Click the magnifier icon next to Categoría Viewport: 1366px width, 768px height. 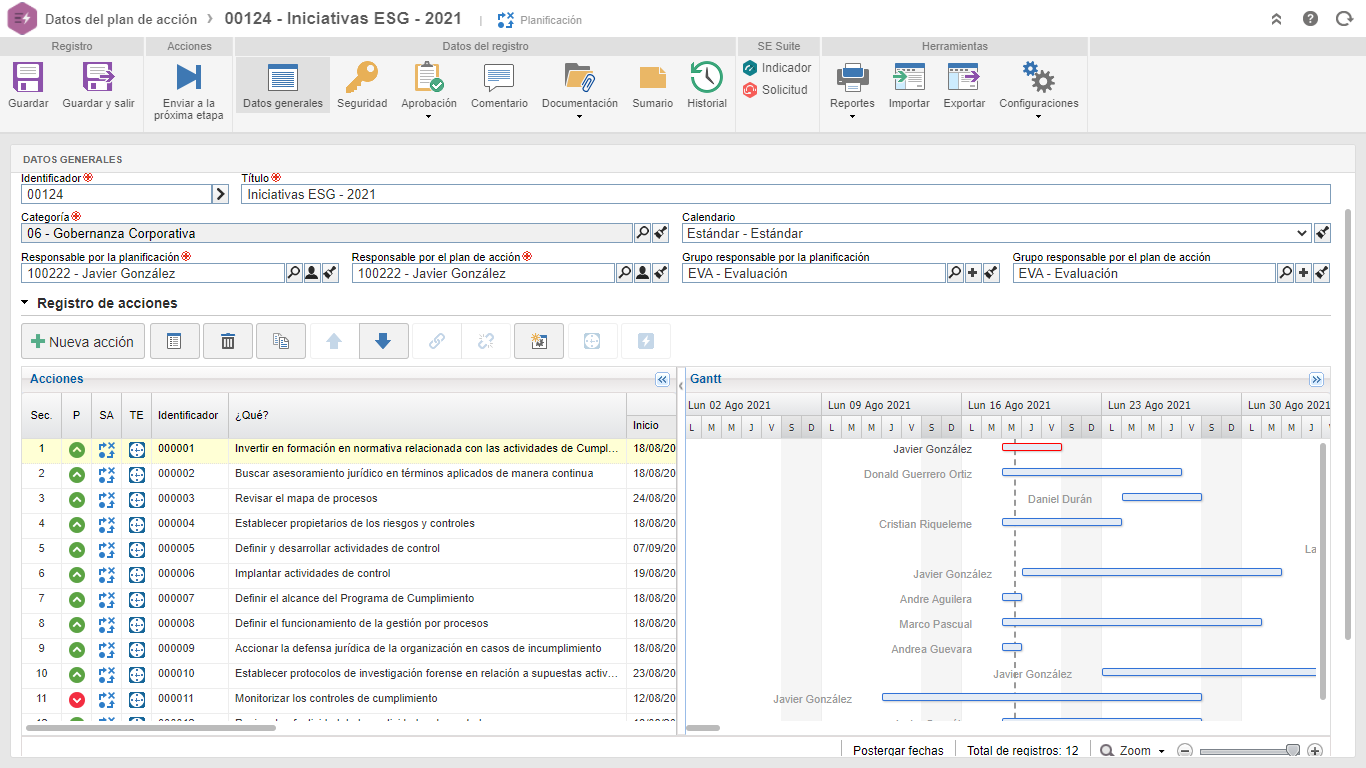[642, 233]
